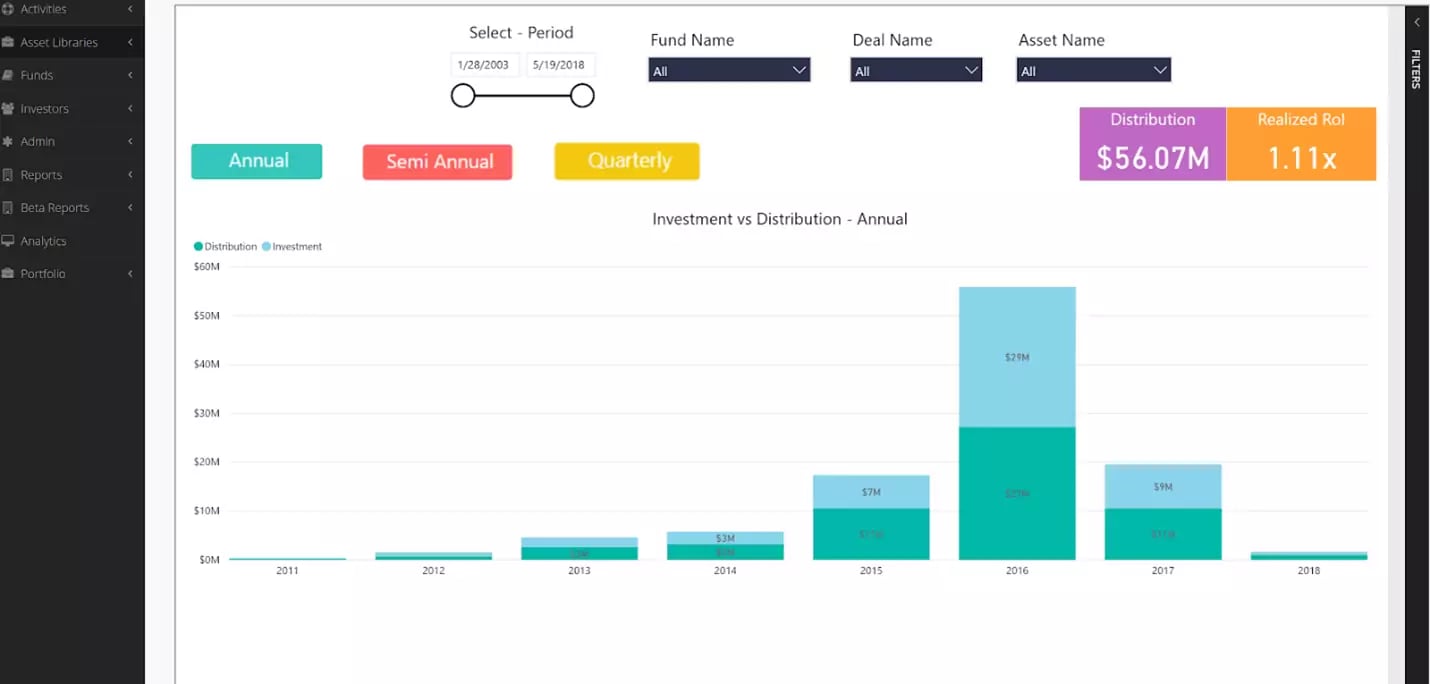The height and width of the screenshot is (684, 1430).
Task: Open the Asset Name dropdown
Action: (x=1093, y=70)
